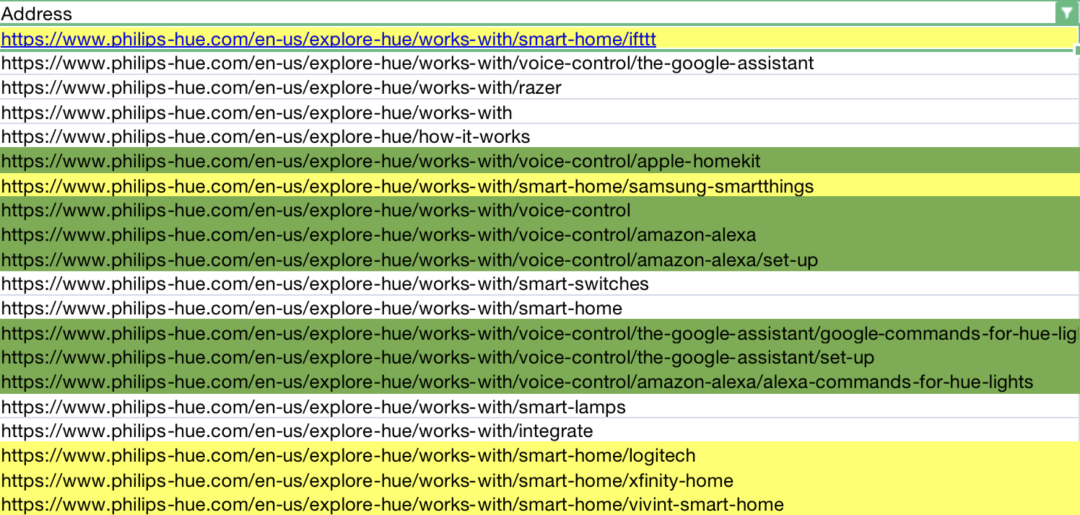This screenshot has height=515, width=1080.
Task: Select the alexa-commands-for-hue-lights URL cell
Action: coord(540,382)
